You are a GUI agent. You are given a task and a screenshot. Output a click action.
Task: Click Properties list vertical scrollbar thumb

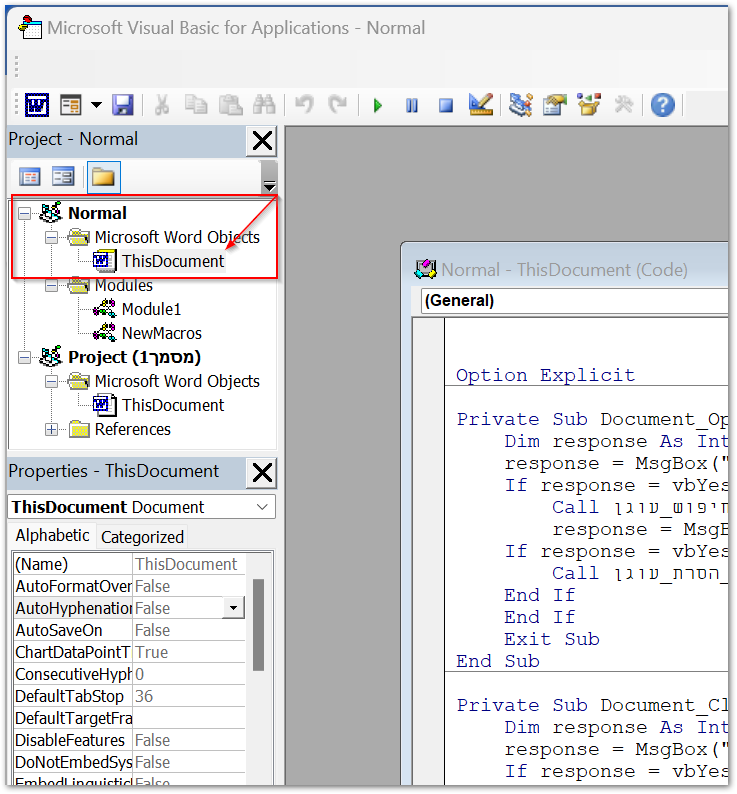pos(258,625)
